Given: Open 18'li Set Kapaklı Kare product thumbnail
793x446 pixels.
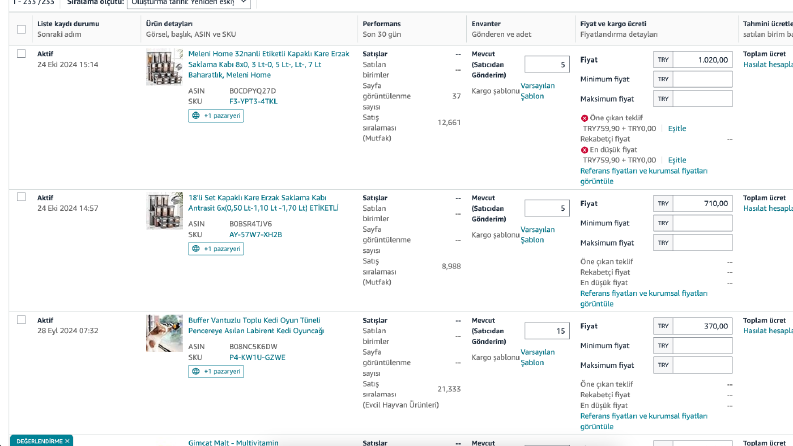Looking at the screenshot, I should coord(164,210).
